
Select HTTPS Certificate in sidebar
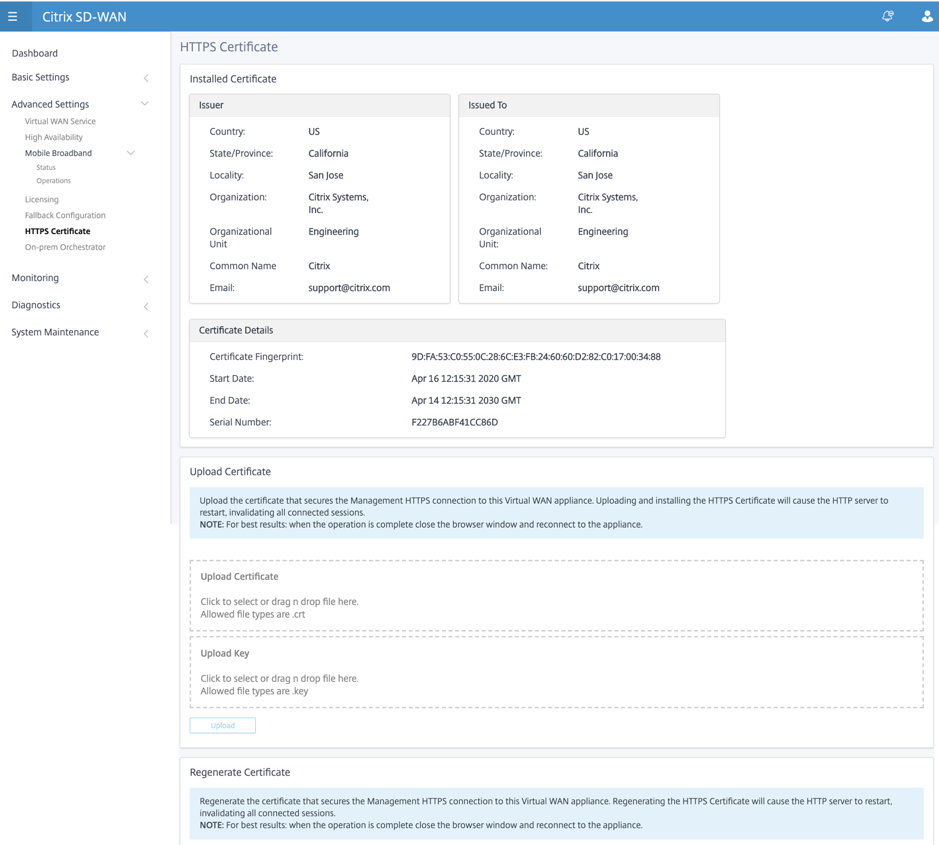click(x=57, y=231)
